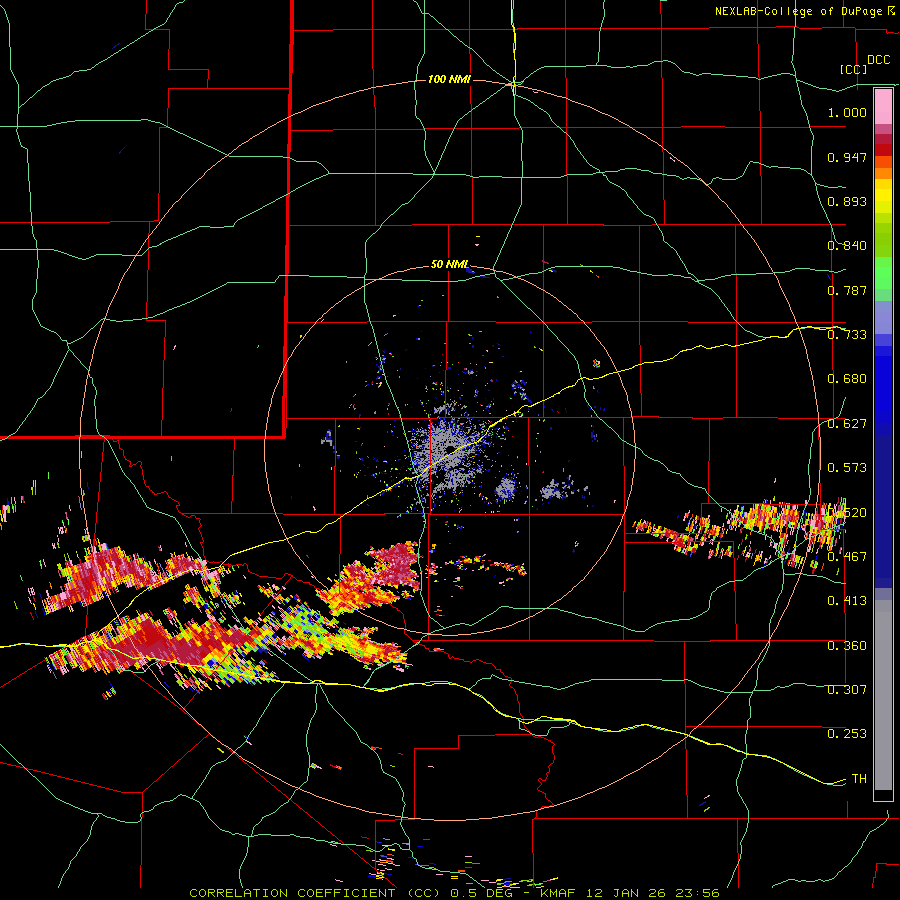Viewport: 900px width, 900px height.
Task: Click the TH threshold label
Action: (x=859, y=779)
